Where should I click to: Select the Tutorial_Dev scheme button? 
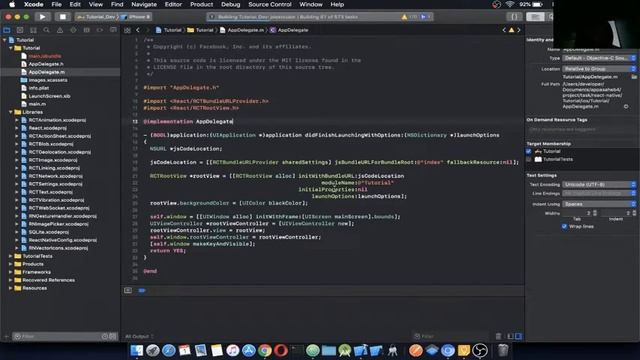[96, 17]
